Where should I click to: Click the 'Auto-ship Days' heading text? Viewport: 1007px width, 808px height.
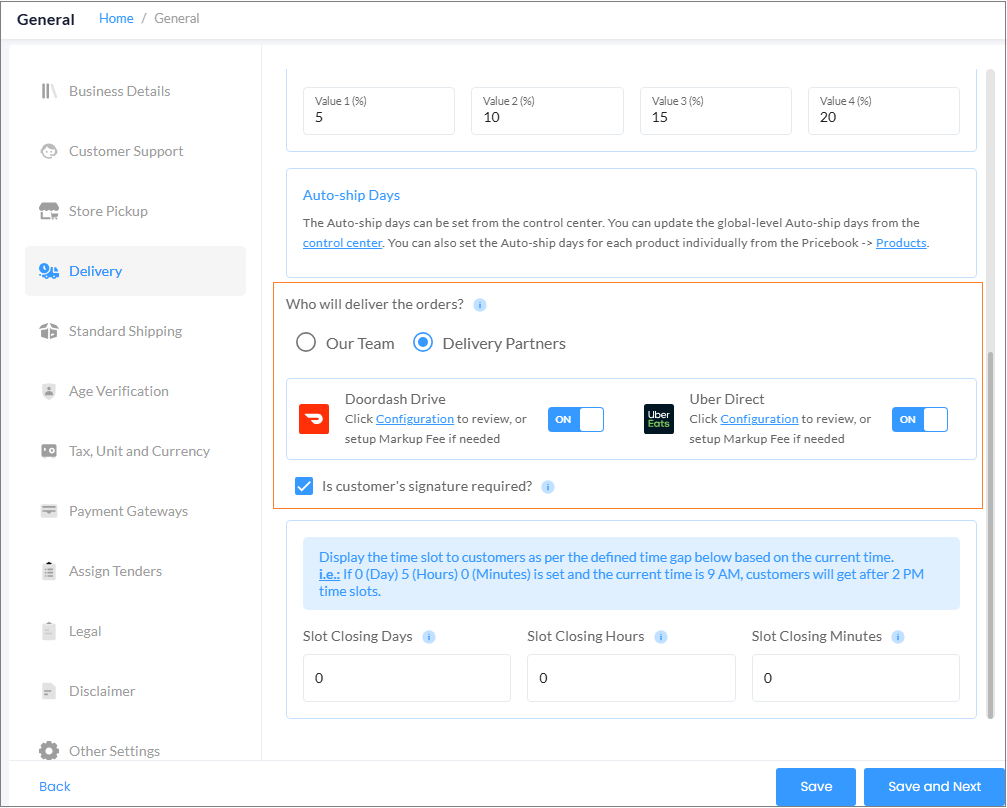(x=351, y=195)
